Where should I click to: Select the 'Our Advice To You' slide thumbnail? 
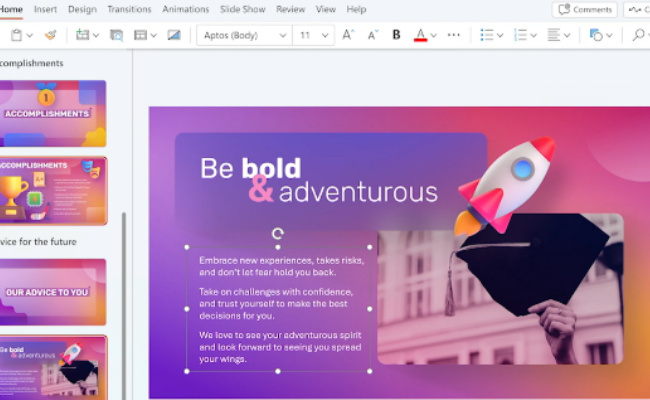54,292
